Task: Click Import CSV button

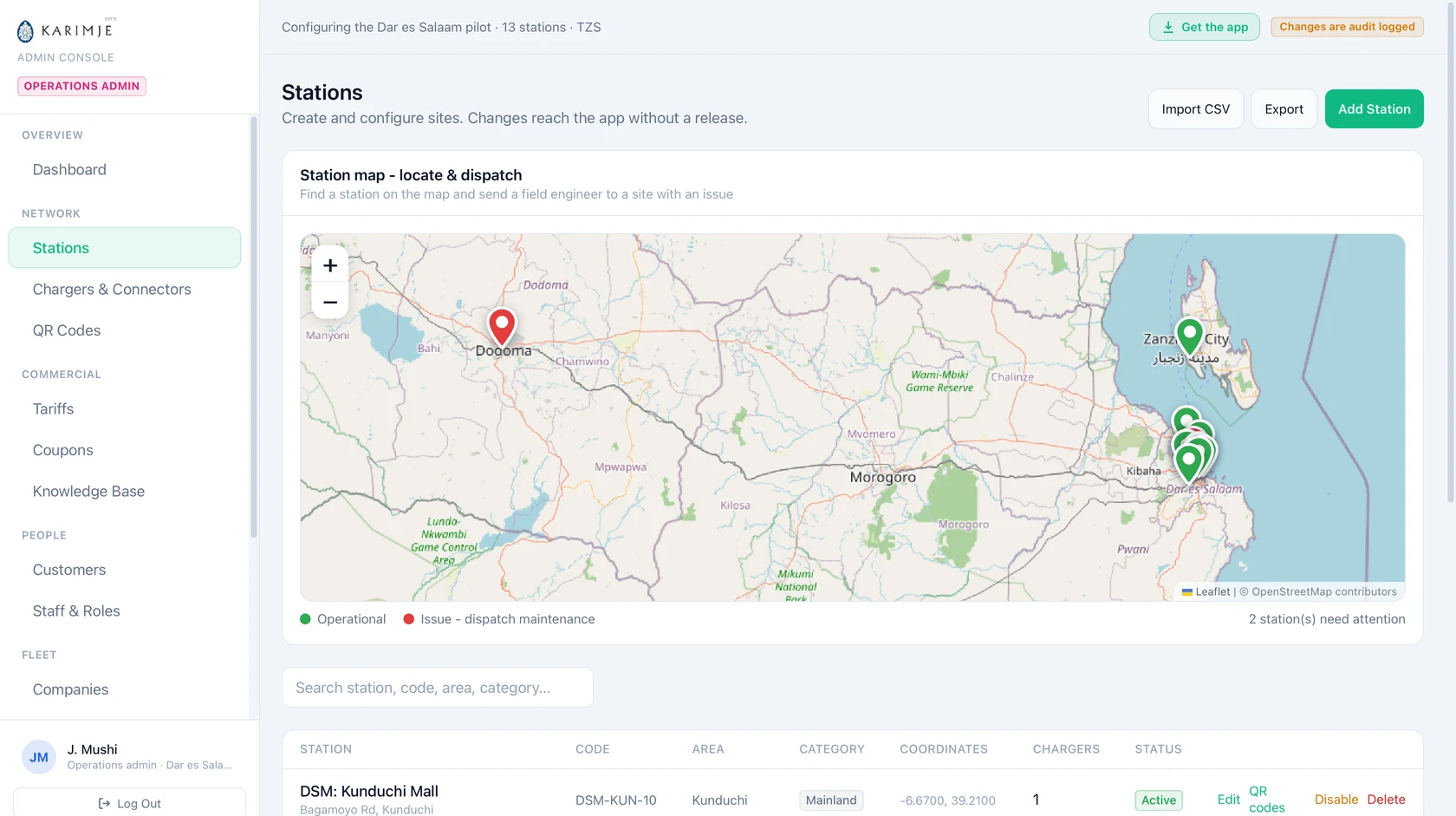Action: tap(1196, 109)
